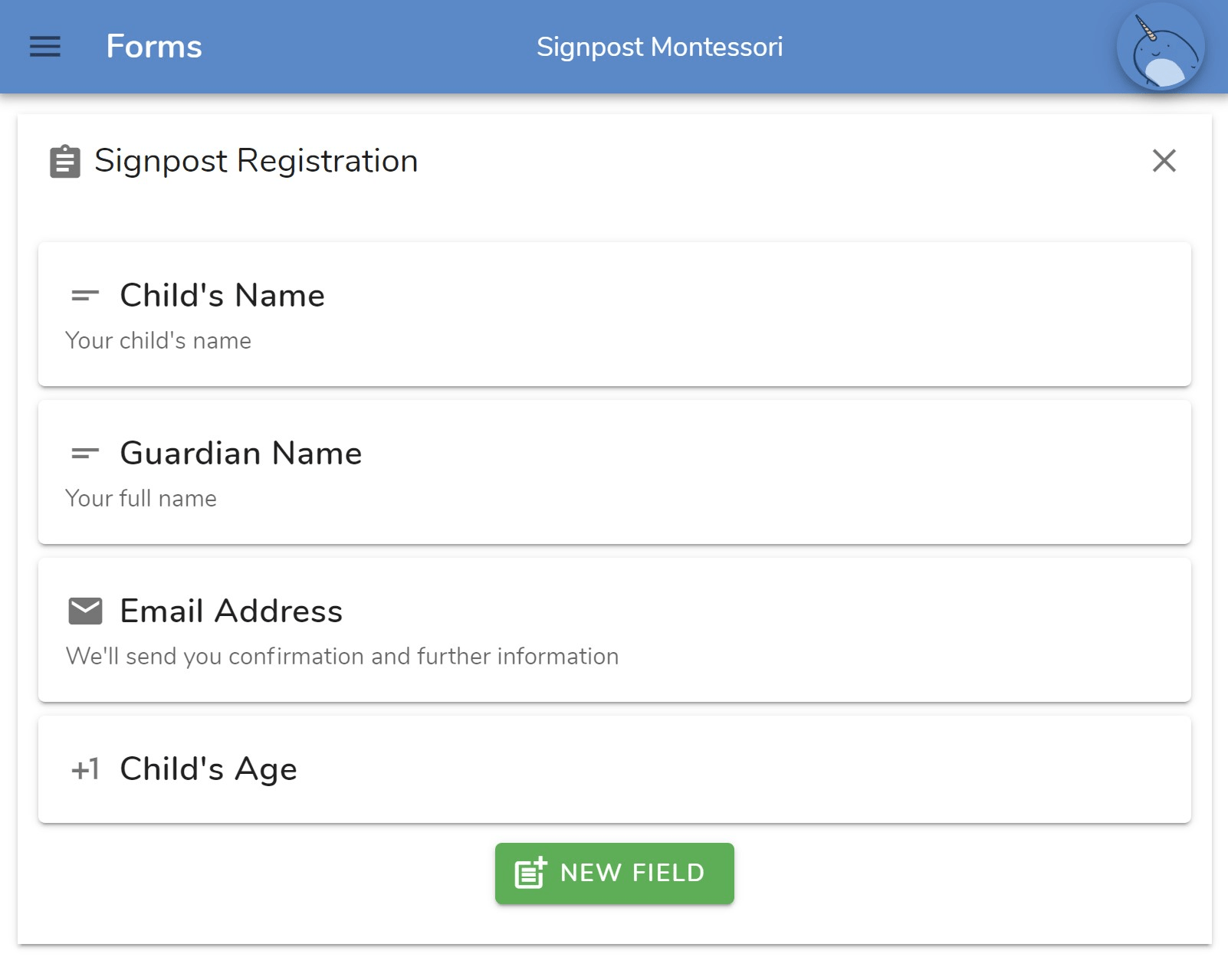
Task: Click the +1 number icon for Child's Age
Action: coord(85,769)
